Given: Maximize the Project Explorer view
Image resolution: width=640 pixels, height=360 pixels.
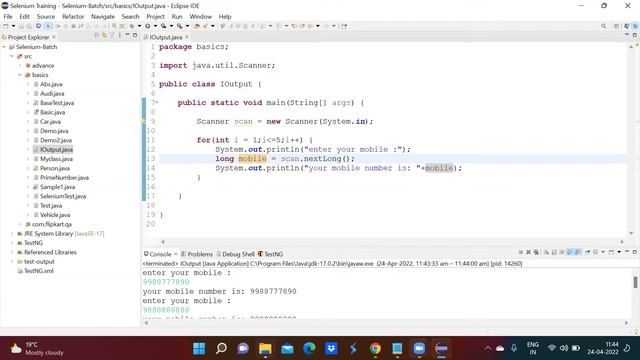Looking at the screenshot, I should click(x=135, y=35).
